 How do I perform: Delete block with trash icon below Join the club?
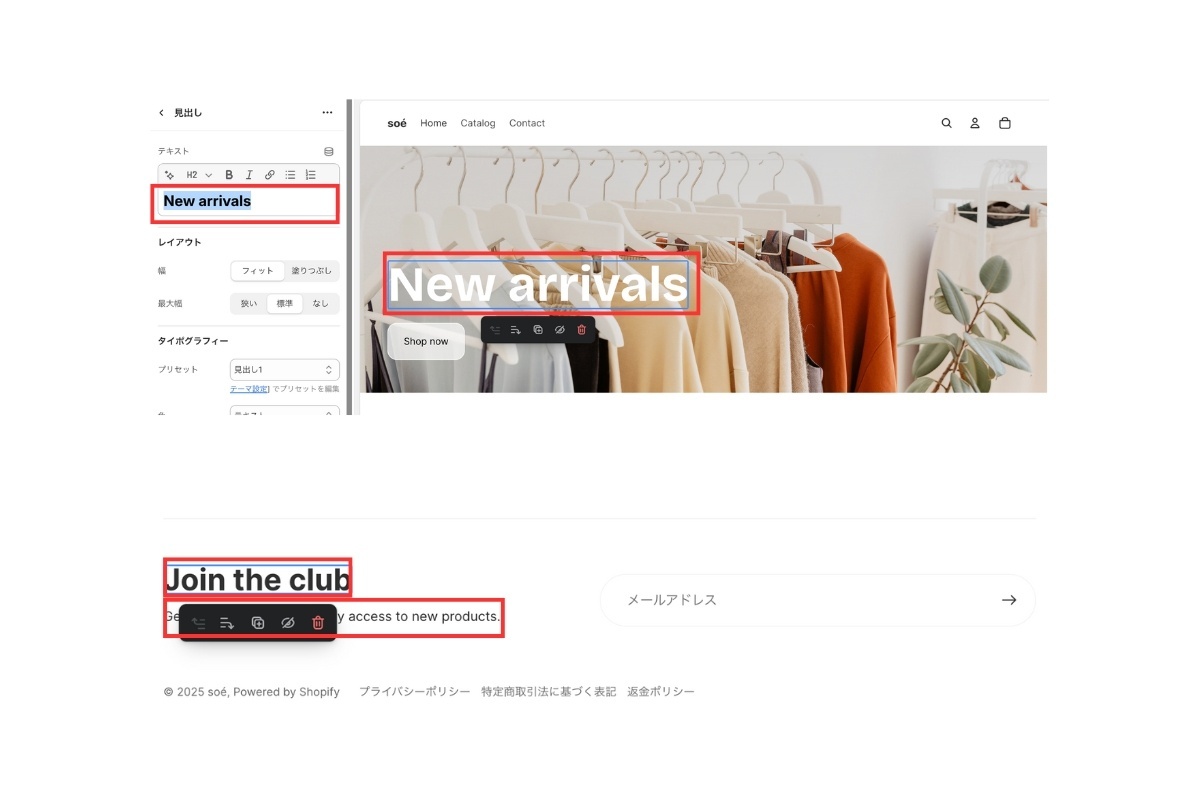click(318, 623)
